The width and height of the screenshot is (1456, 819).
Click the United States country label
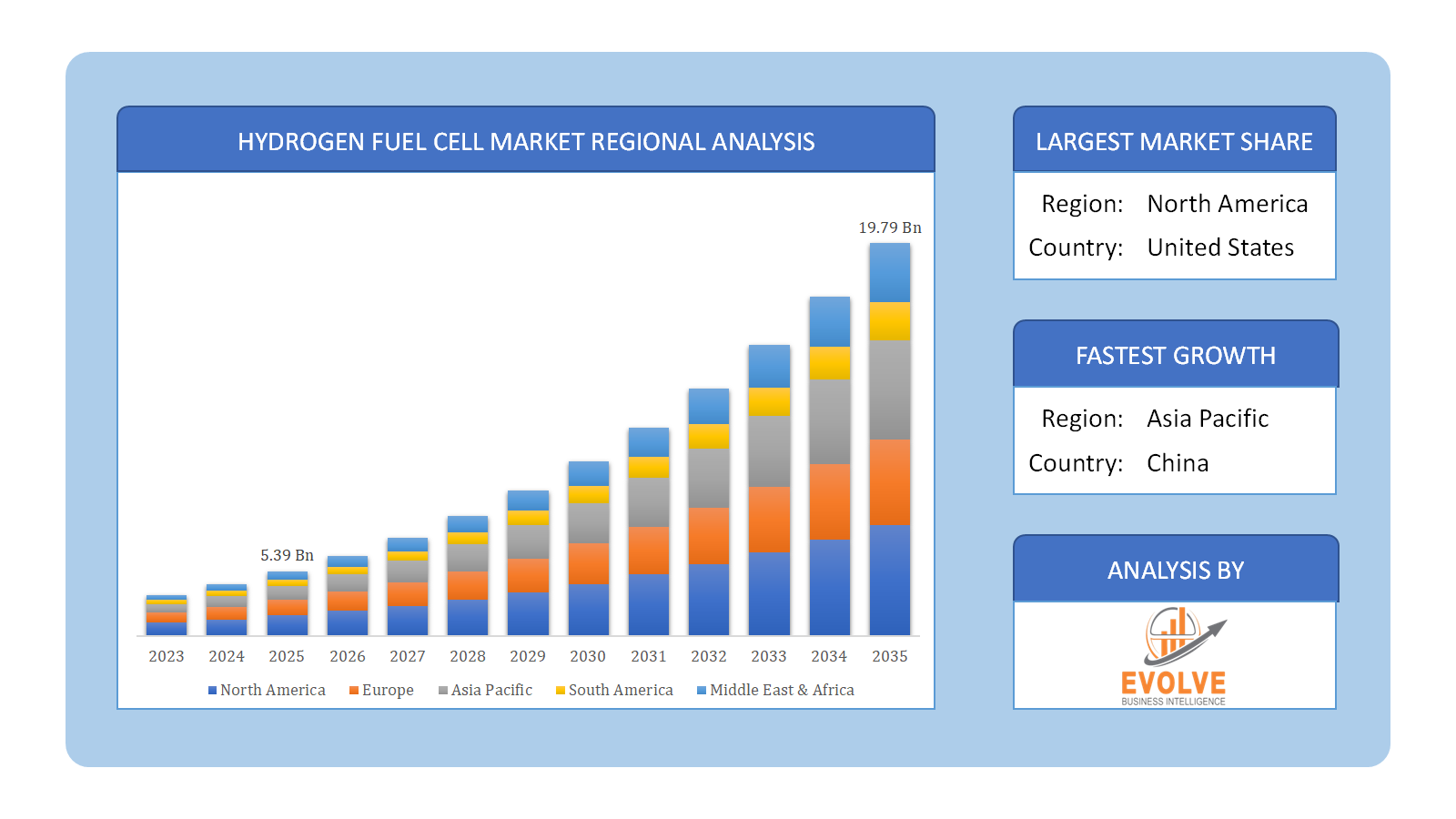click(1221, 248)
